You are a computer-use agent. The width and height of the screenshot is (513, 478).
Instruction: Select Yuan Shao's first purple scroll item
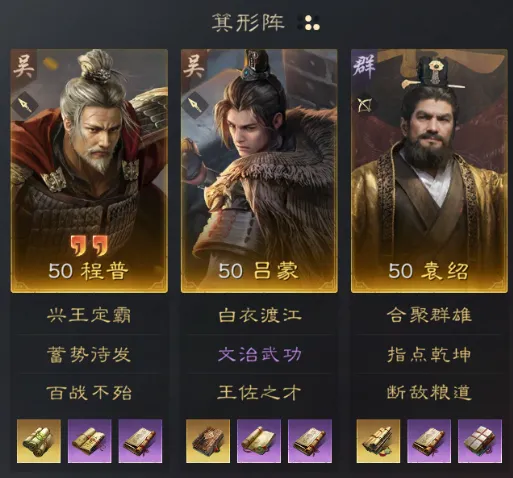pos(429,441)
